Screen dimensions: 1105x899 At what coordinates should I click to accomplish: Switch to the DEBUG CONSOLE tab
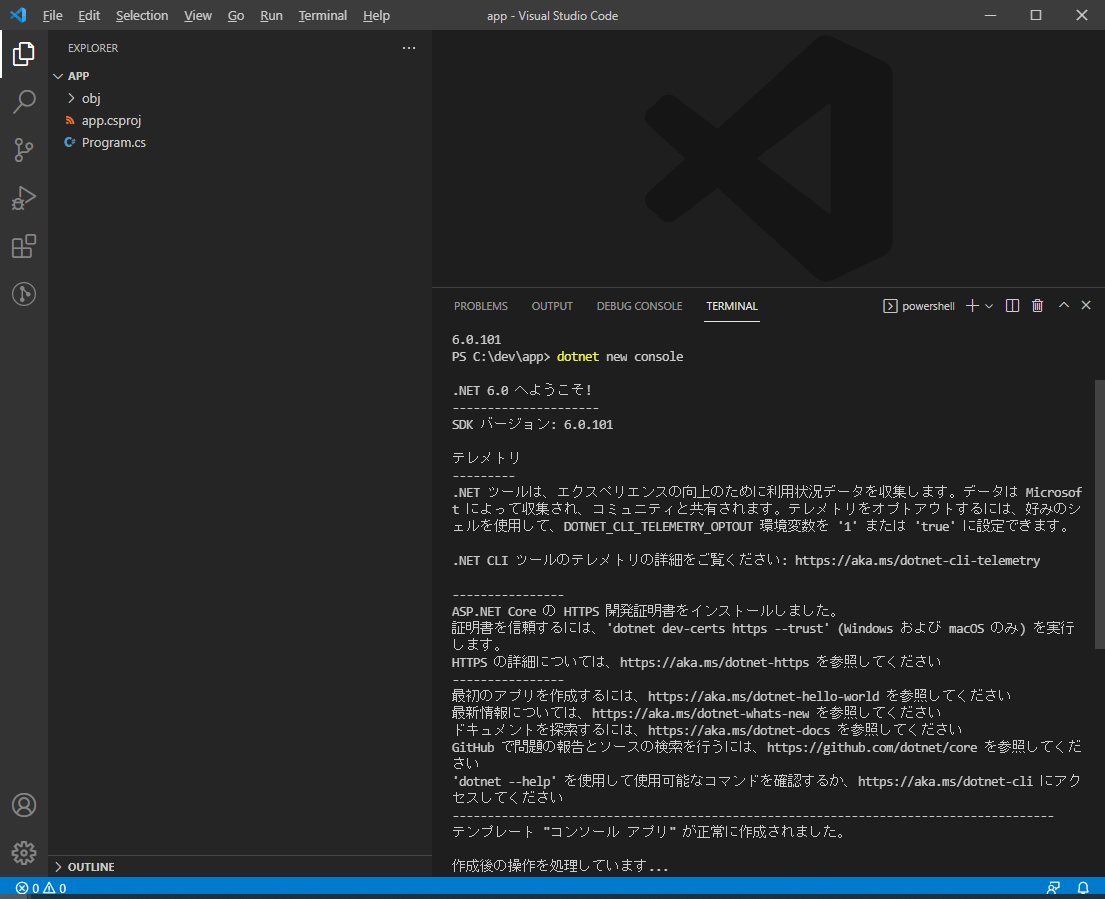tap(639, 306)
